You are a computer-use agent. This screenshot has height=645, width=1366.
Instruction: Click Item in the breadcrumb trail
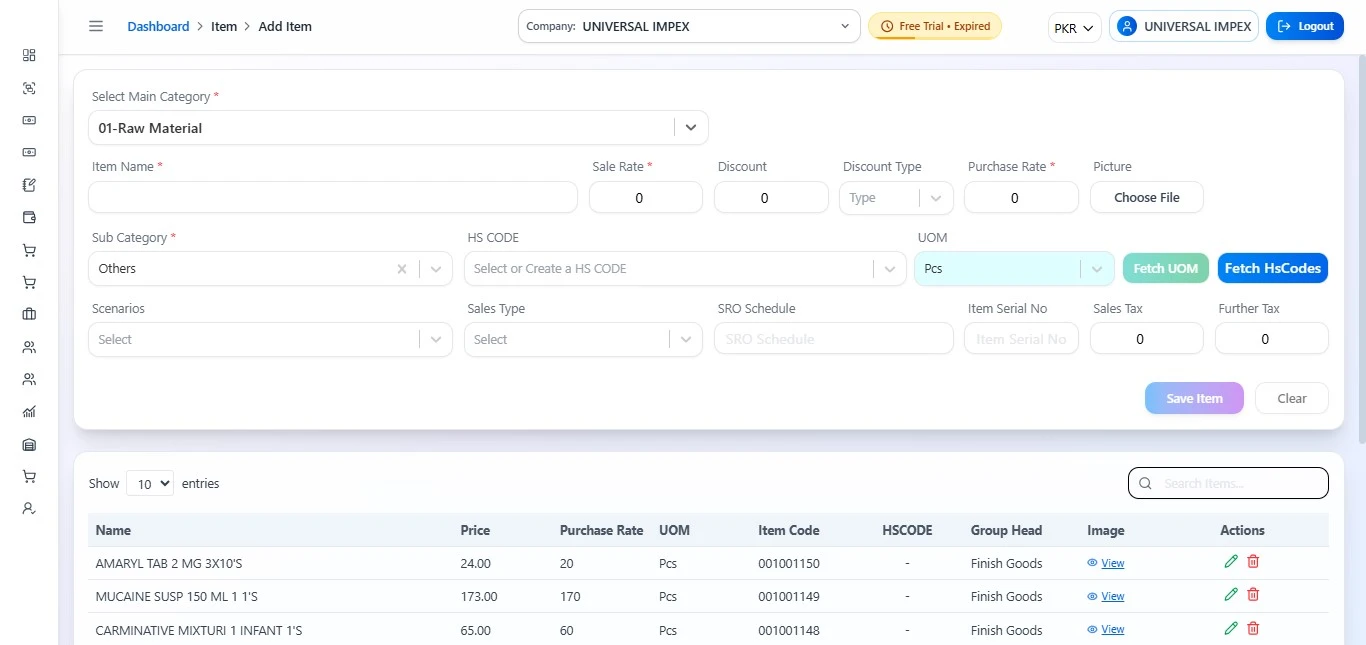point(224,26)
